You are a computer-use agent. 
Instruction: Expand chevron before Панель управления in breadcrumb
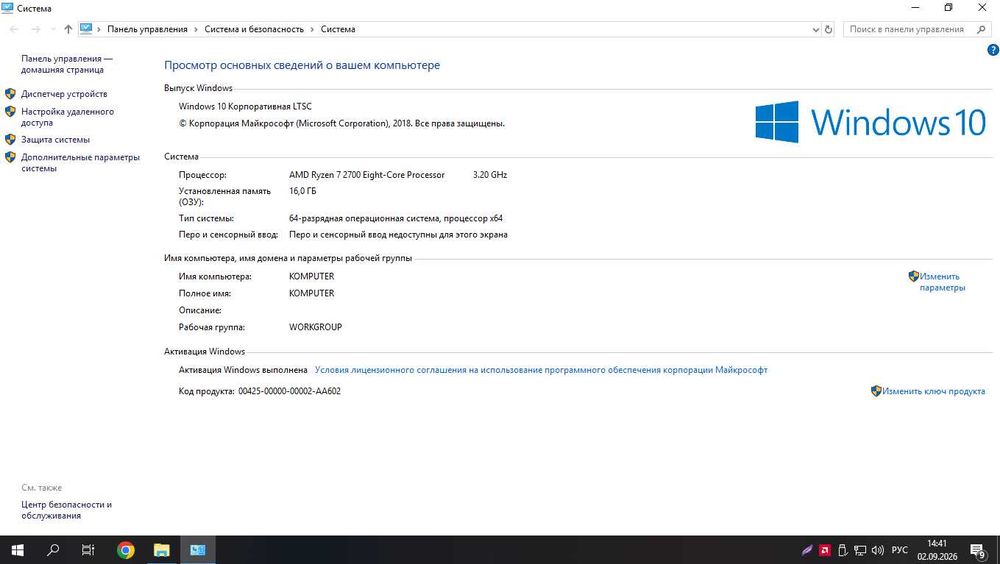99,29
